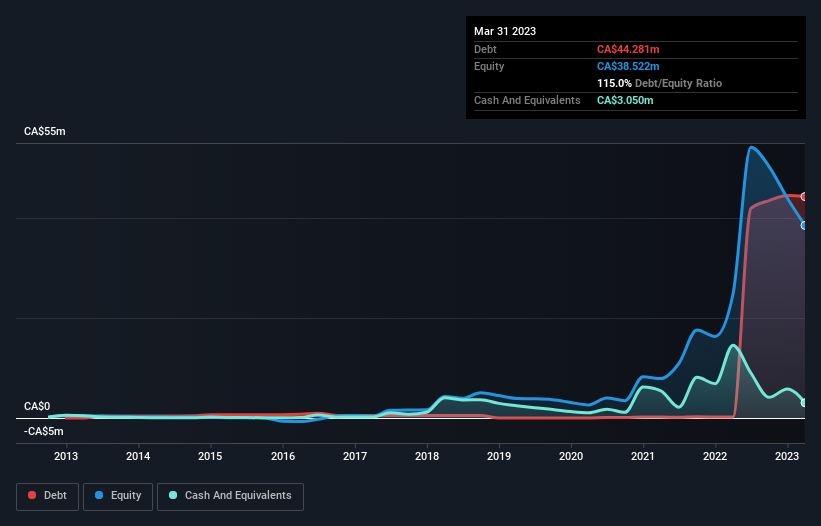Click the 2022 x-axis label

(x=715, y=456)
